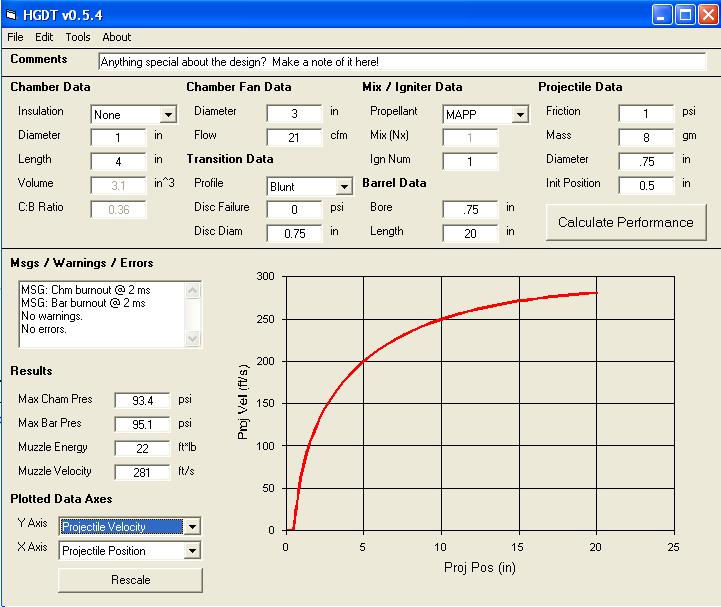Open the File menu

pyautogui.click(x=15, y=37)
